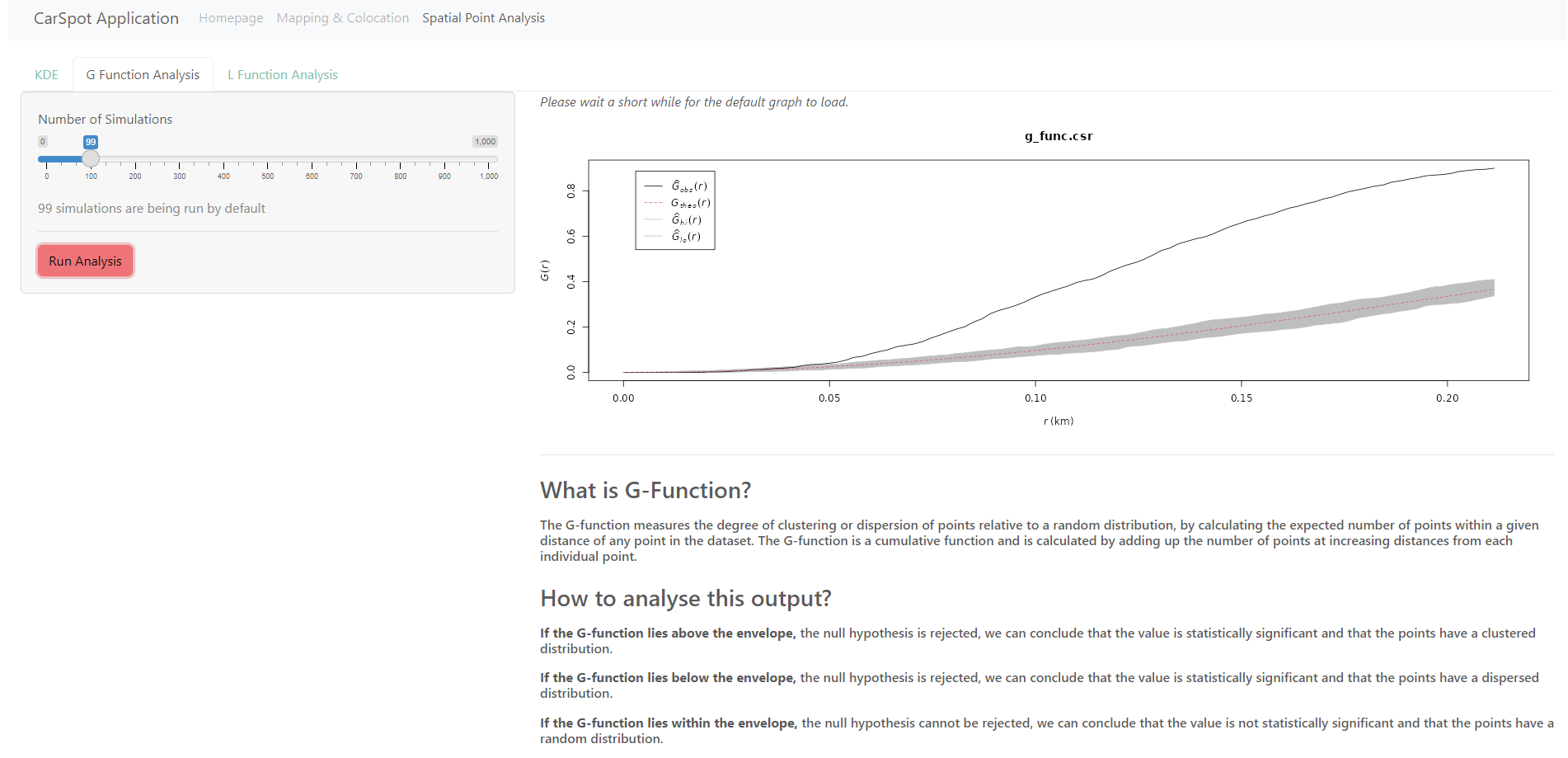The height and width of the screenshot is (758, 1568).
Task: Click the g_func.csr plot title
Action: [x=1059, y=136]
